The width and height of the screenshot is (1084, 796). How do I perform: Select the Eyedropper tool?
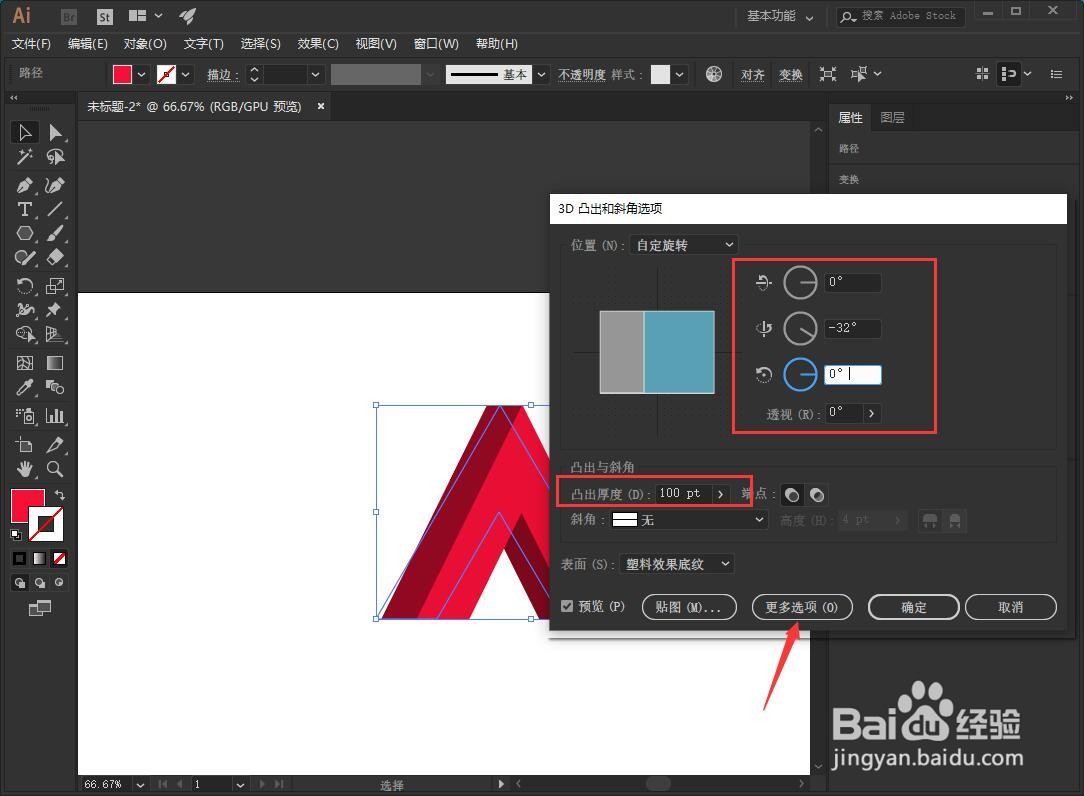(25, 387)
